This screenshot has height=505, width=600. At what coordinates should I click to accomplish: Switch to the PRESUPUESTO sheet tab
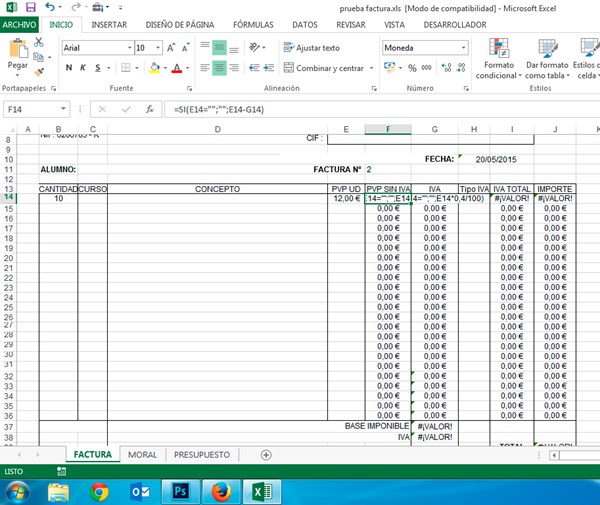[x=202, y=455]
